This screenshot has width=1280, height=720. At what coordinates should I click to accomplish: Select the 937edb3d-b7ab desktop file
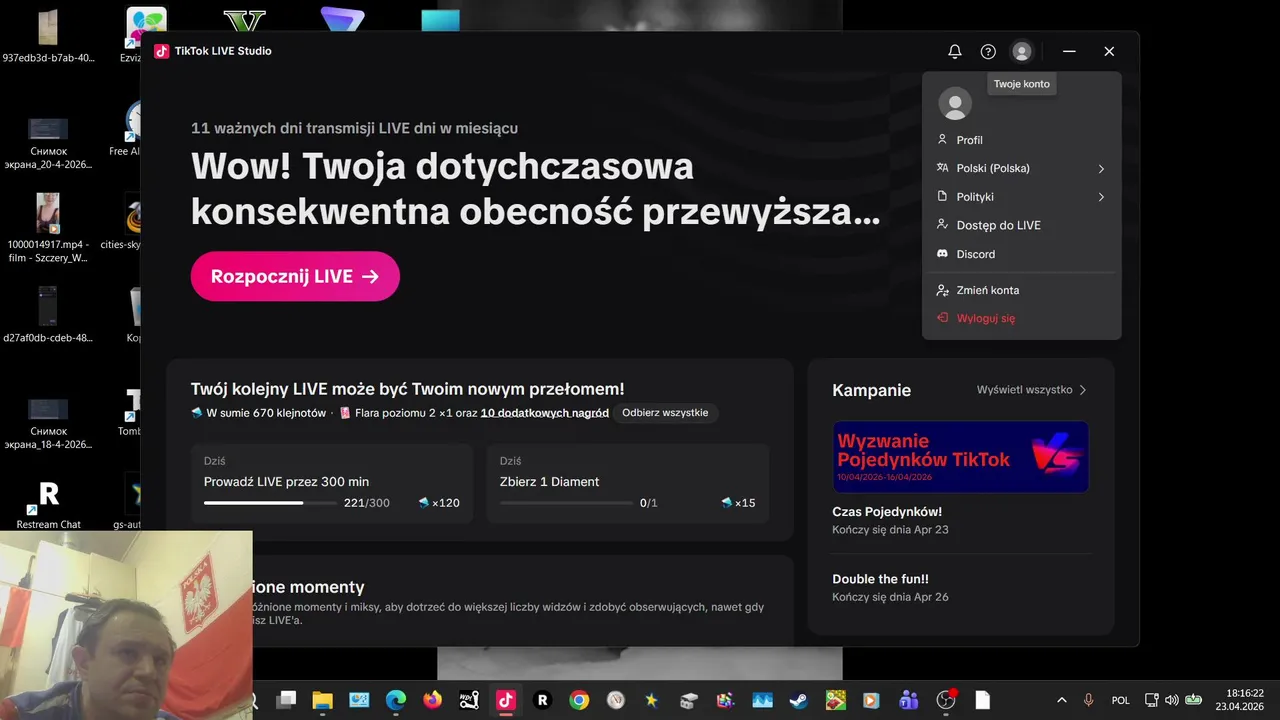(48, 36)
